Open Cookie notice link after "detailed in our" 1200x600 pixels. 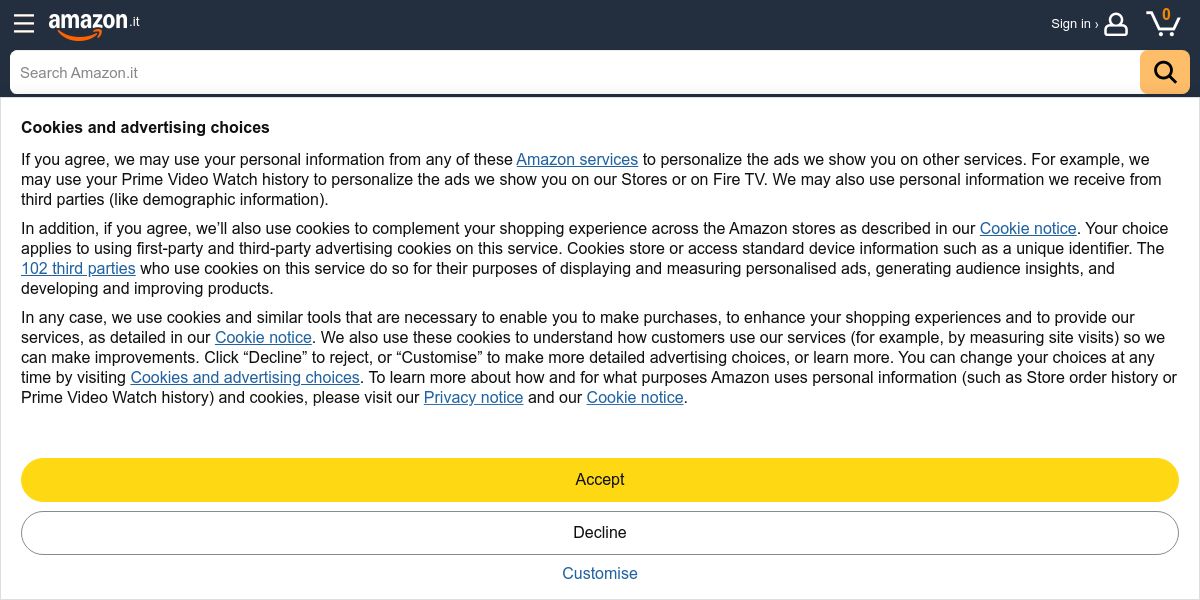pos(263,338)
